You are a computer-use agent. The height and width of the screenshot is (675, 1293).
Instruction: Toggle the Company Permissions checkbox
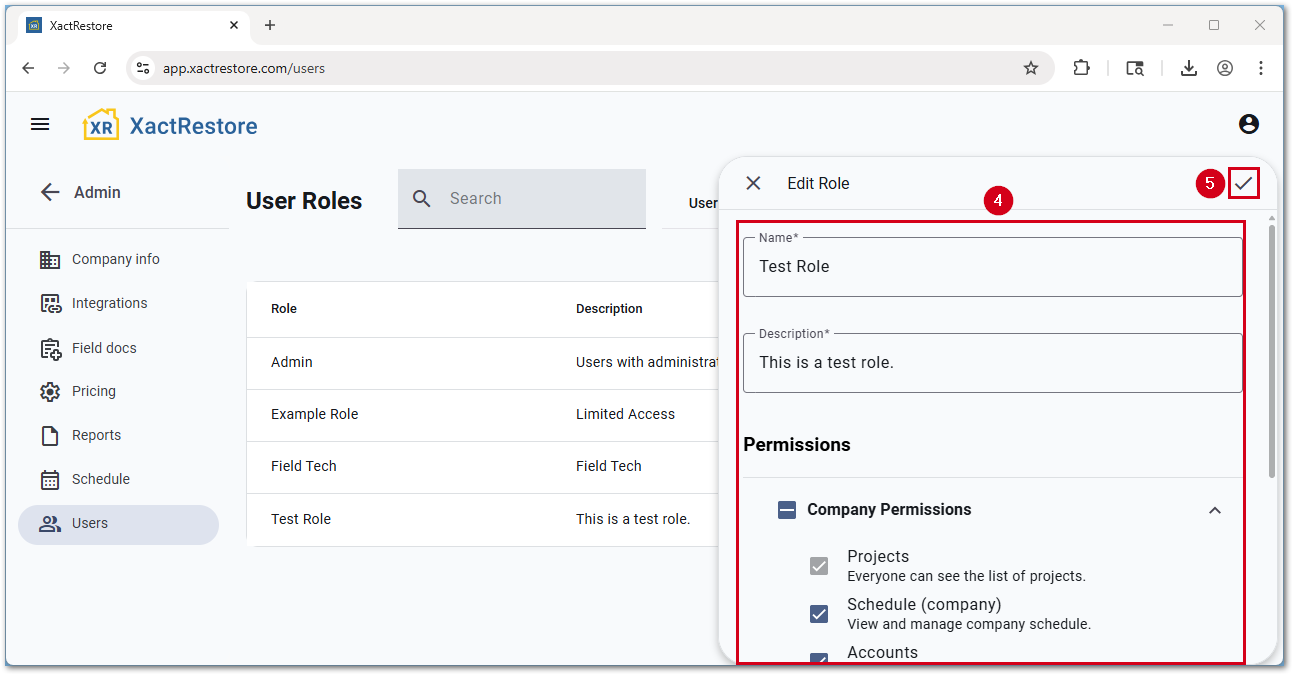point(787,510)
